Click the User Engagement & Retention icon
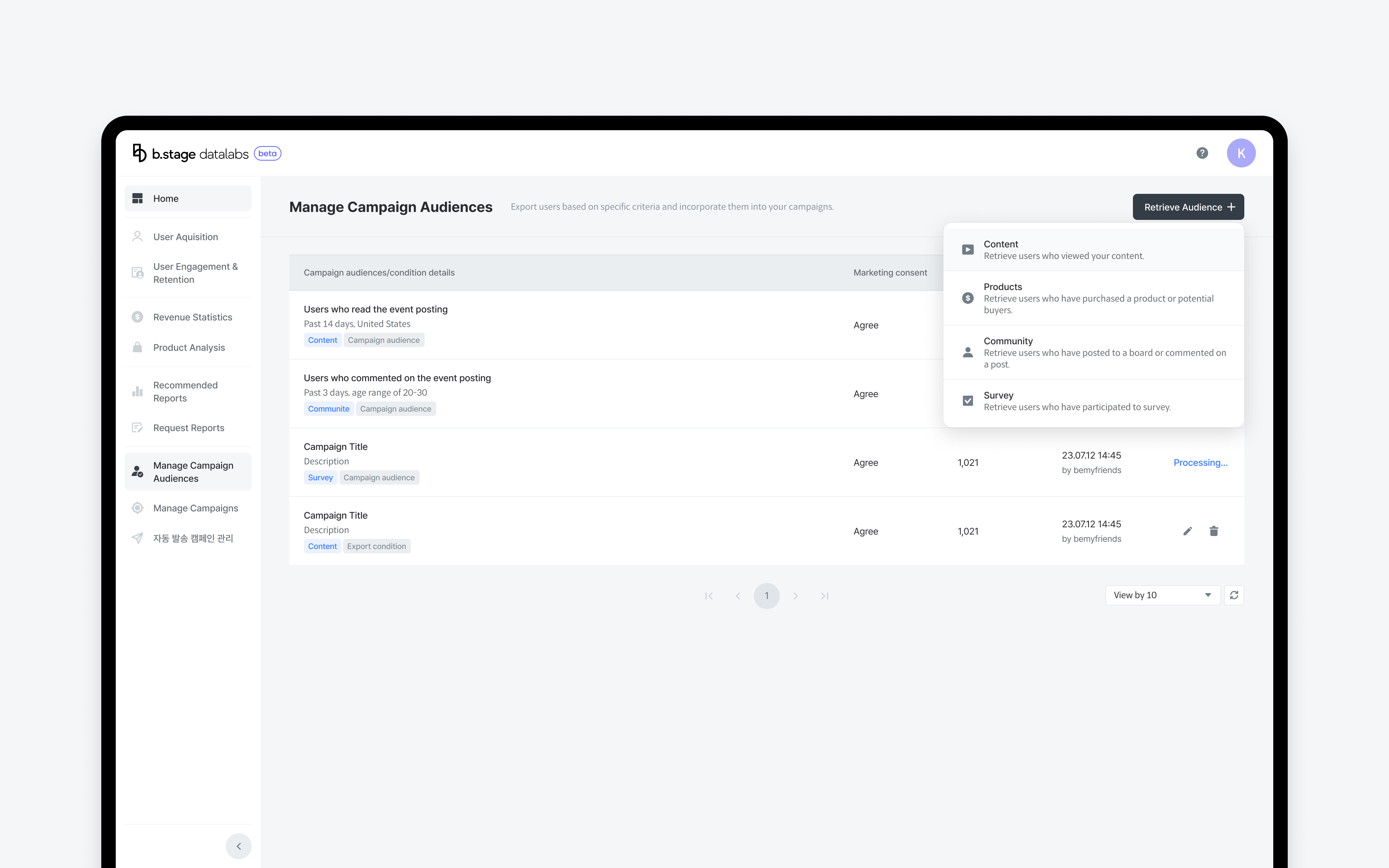Image resolution: width=1389 pixels, height=868 pixels. point(137,273)
